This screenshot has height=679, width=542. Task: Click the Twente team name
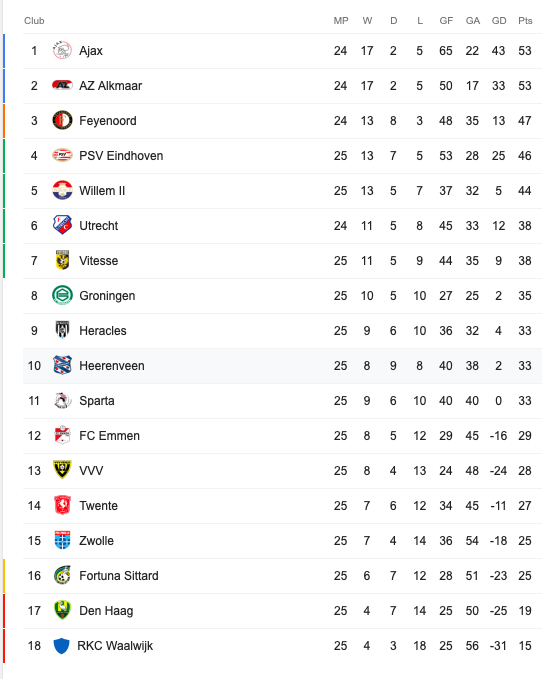point(98,506)
